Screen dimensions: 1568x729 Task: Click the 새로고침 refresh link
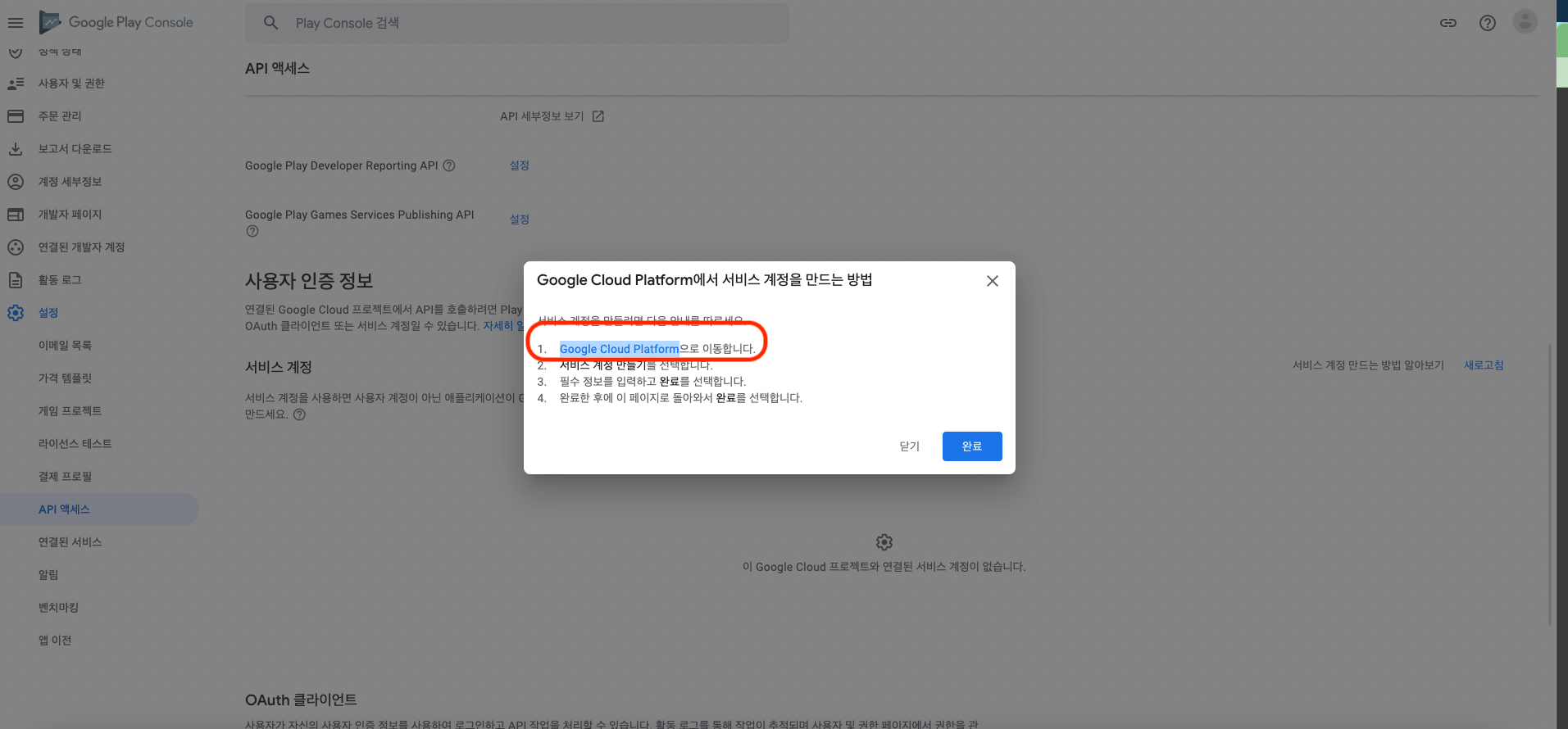1484,365
